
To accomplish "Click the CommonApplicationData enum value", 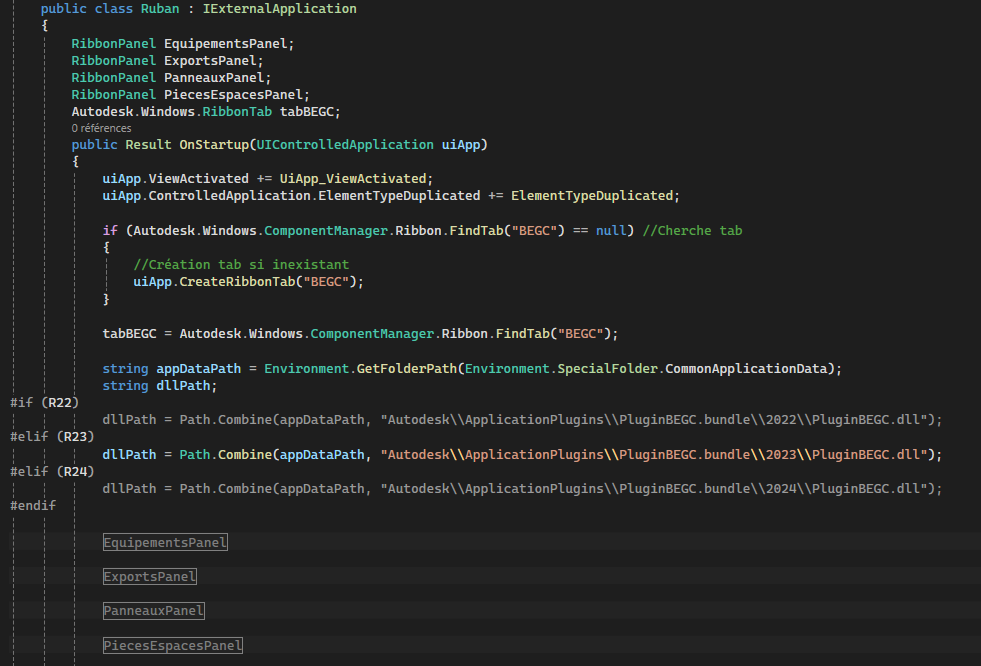I will (x=751, y=368).
